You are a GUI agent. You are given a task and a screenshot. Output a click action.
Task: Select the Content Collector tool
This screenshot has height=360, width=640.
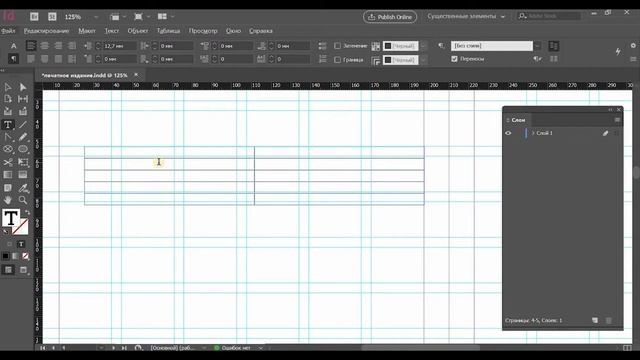pos(8,111)
